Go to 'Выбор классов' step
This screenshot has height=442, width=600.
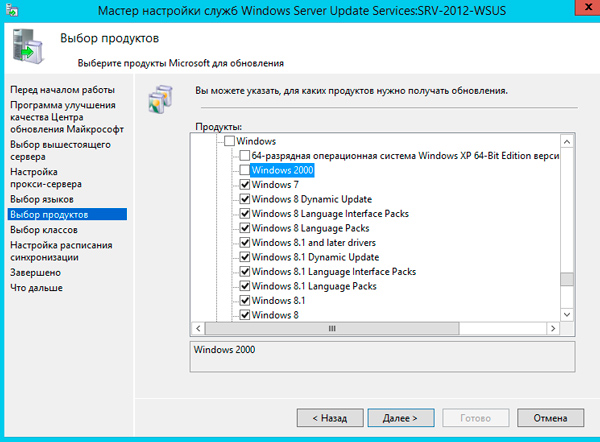(x=44, y=230)
